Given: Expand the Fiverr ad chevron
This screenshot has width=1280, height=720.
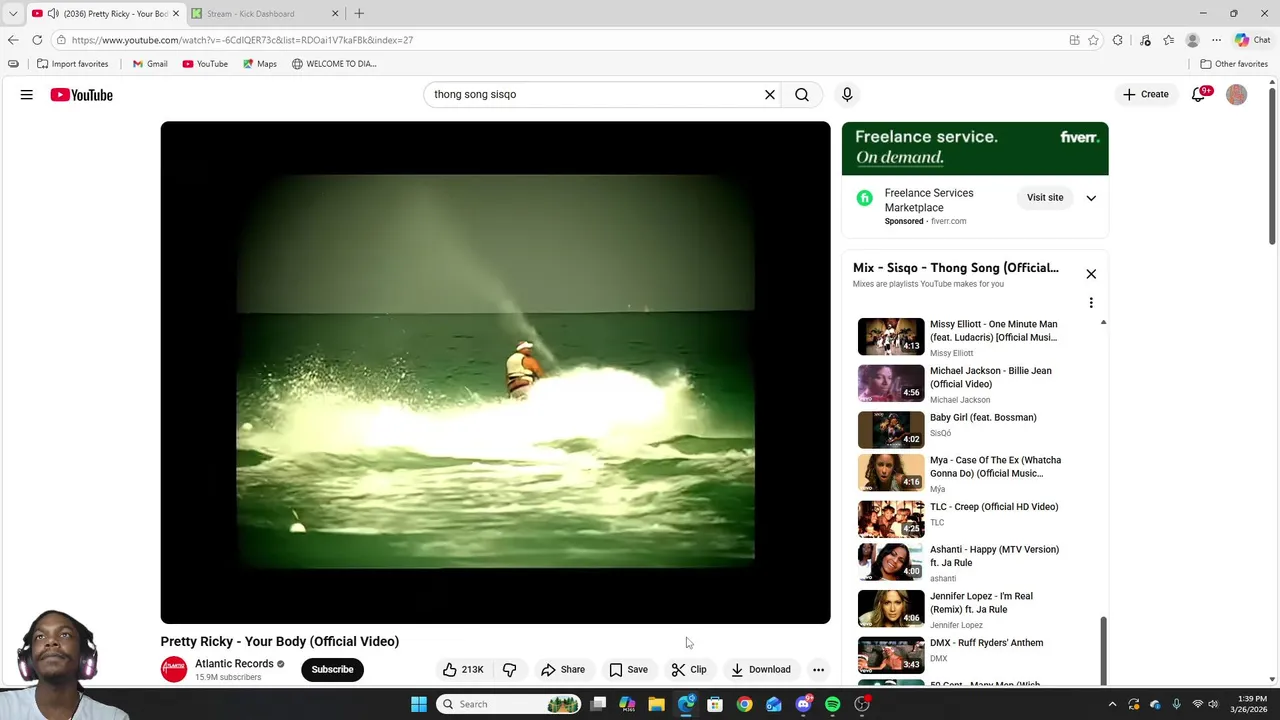Looking at the screenshot, I should tap(1091, 198).
